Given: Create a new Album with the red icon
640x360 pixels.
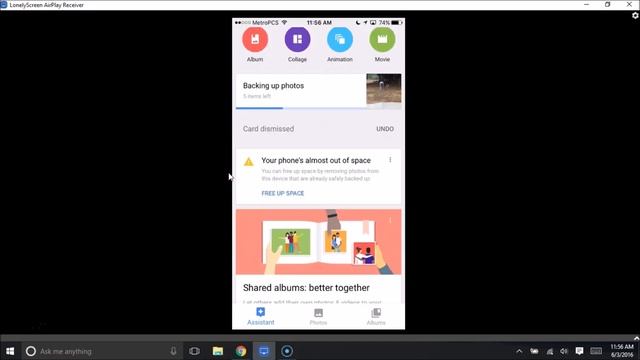Looking at the screenshot, I should click(x=255, y=40).
